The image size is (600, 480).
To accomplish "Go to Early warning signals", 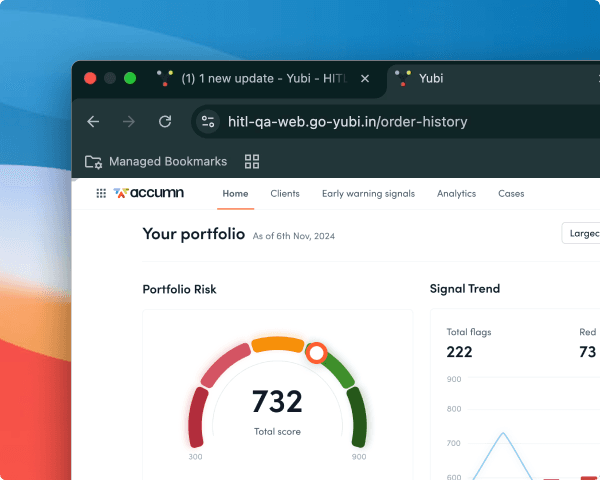I will click(x=368, y=194).
